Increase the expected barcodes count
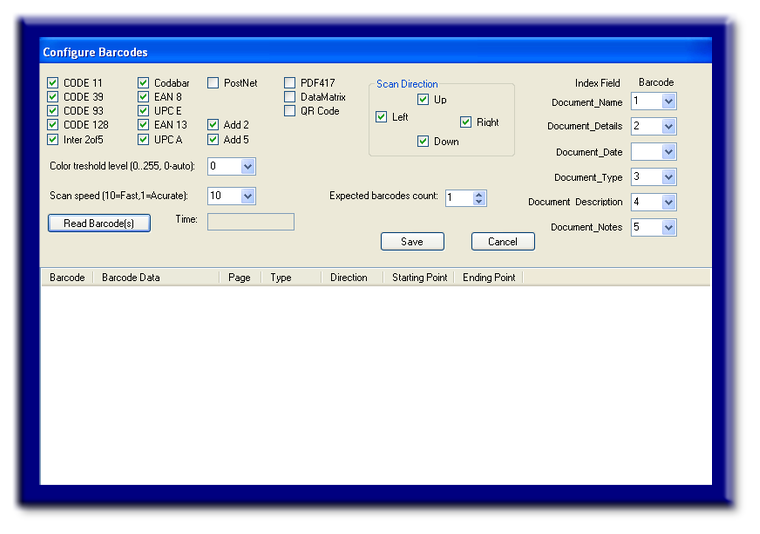This screenshot has width=760, height=534. (x=479, y=195)
